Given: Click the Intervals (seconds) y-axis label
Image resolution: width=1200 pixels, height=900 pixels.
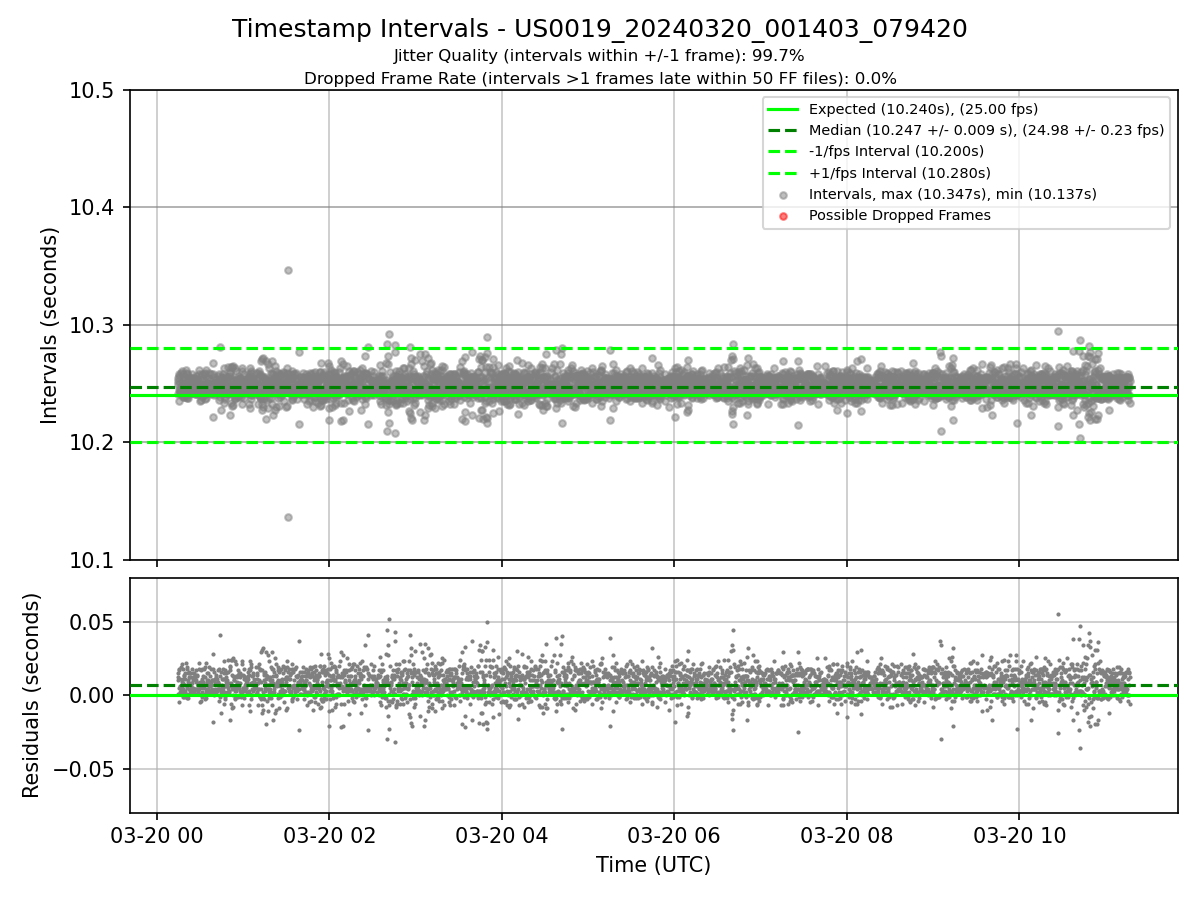Looking at the screenshot, I should coord(50,325).
